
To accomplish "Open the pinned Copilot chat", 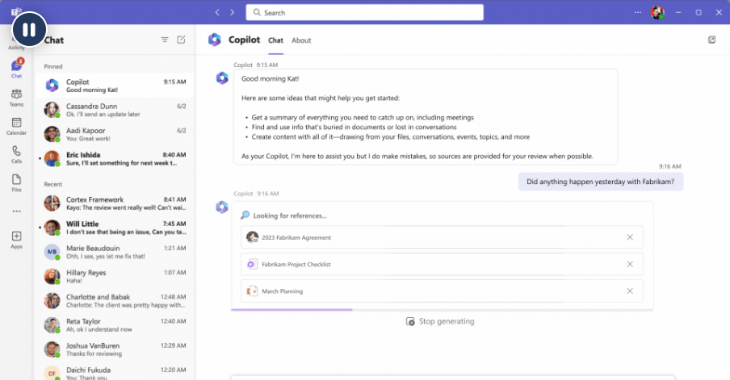I will pyautogui.click(x=115, y=86).
